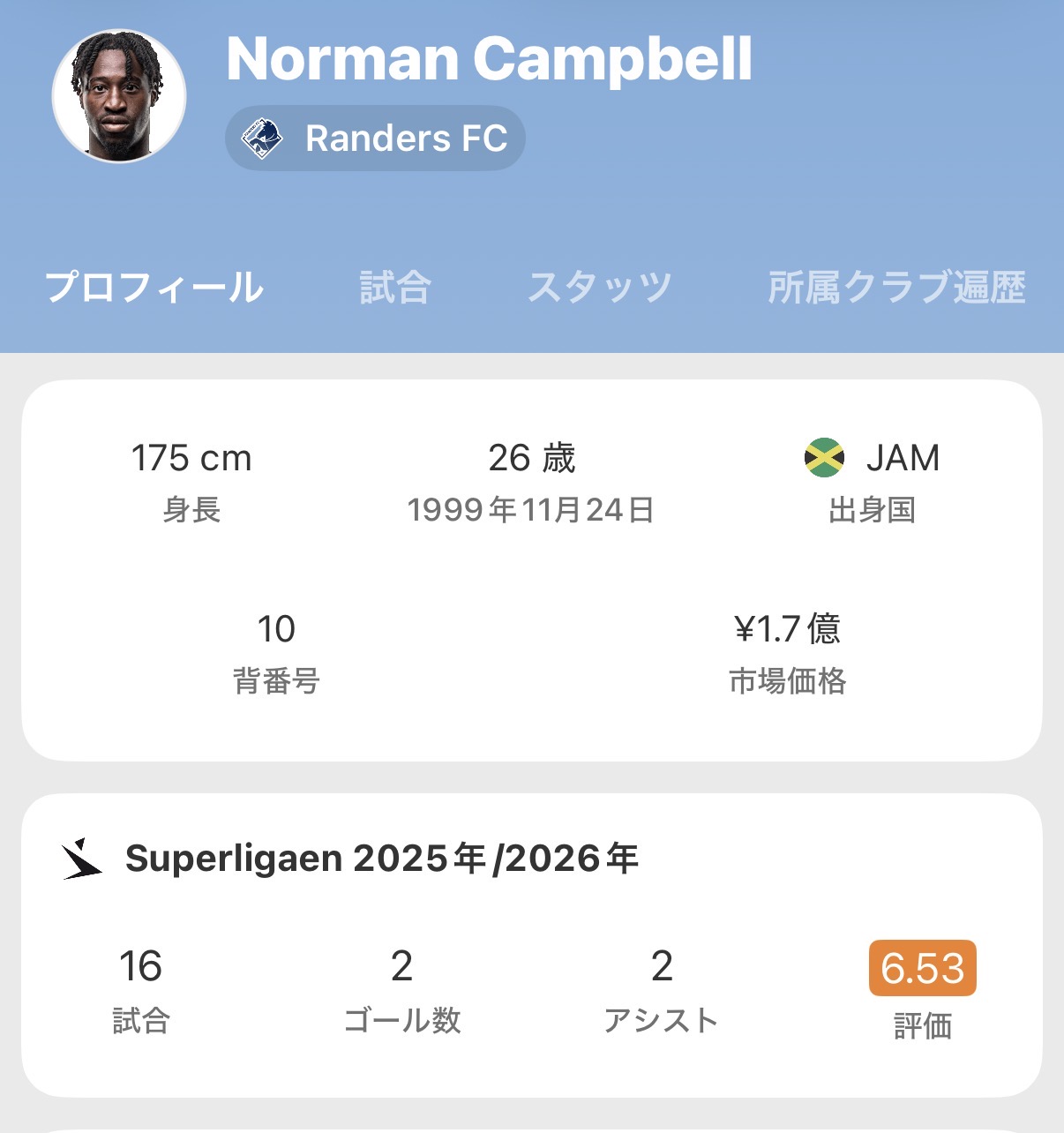The width and height of the screenshot is (1064, 1133).
Task: Go to the 所属クラブ遍歴 tab
Action: tap(896, 288)
